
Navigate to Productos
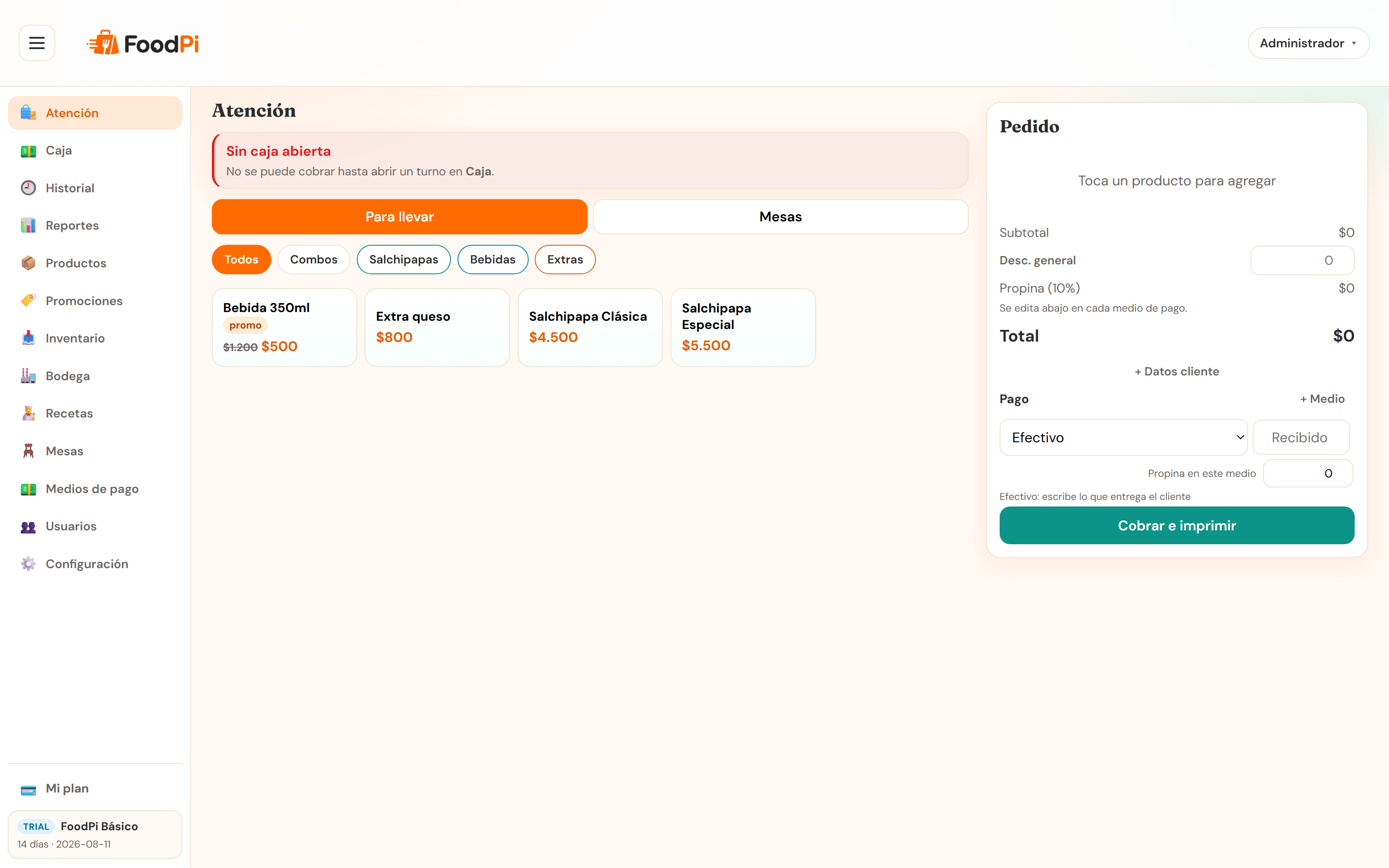pos(76,263)
